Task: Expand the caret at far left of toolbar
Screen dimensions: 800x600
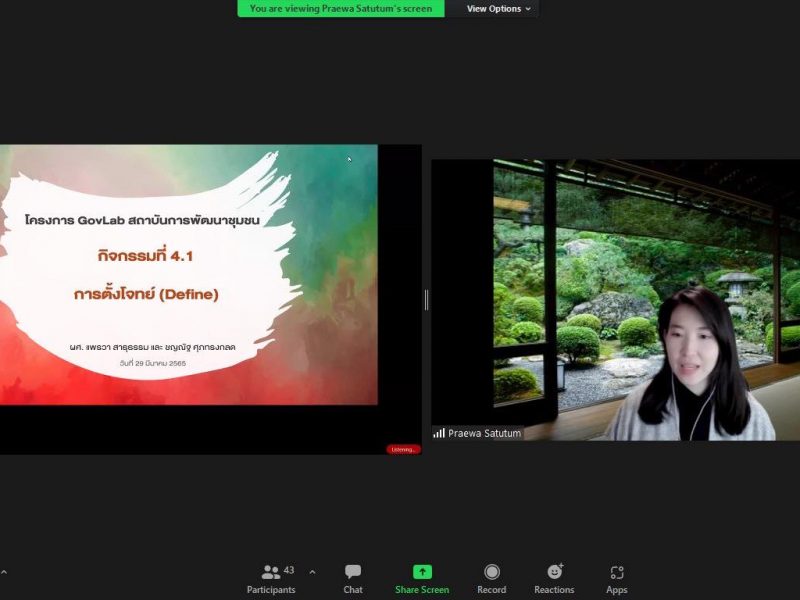Action: coord(3,572)
